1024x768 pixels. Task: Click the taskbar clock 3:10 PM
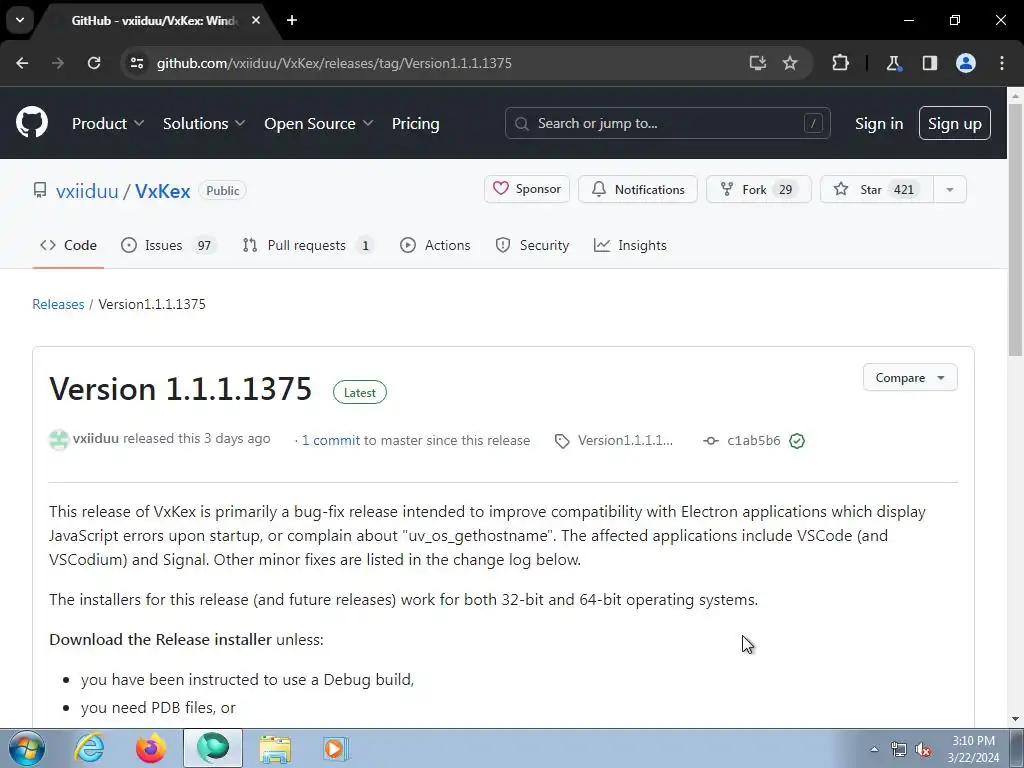pyautogui.click(x=973, y=741)
